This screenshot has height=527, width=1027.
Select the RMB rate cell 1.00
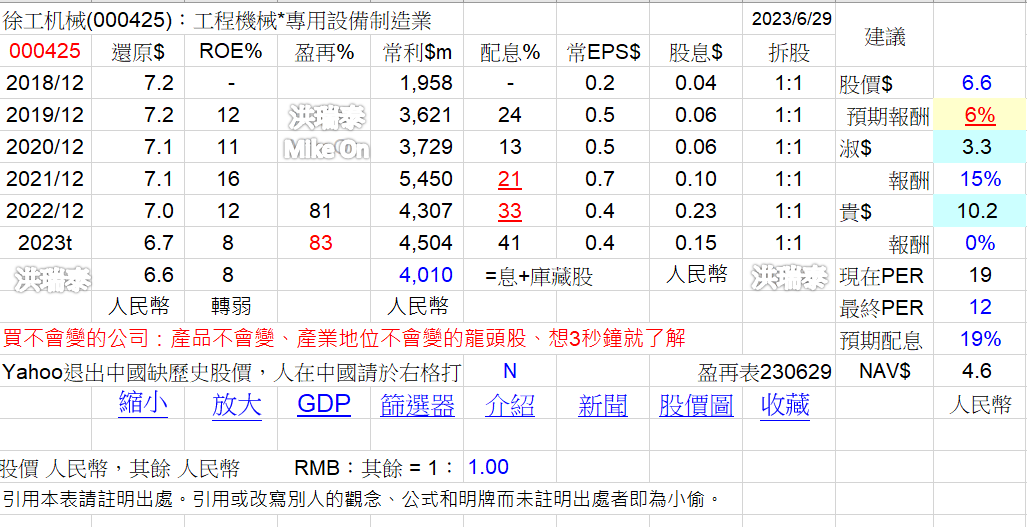488,467
